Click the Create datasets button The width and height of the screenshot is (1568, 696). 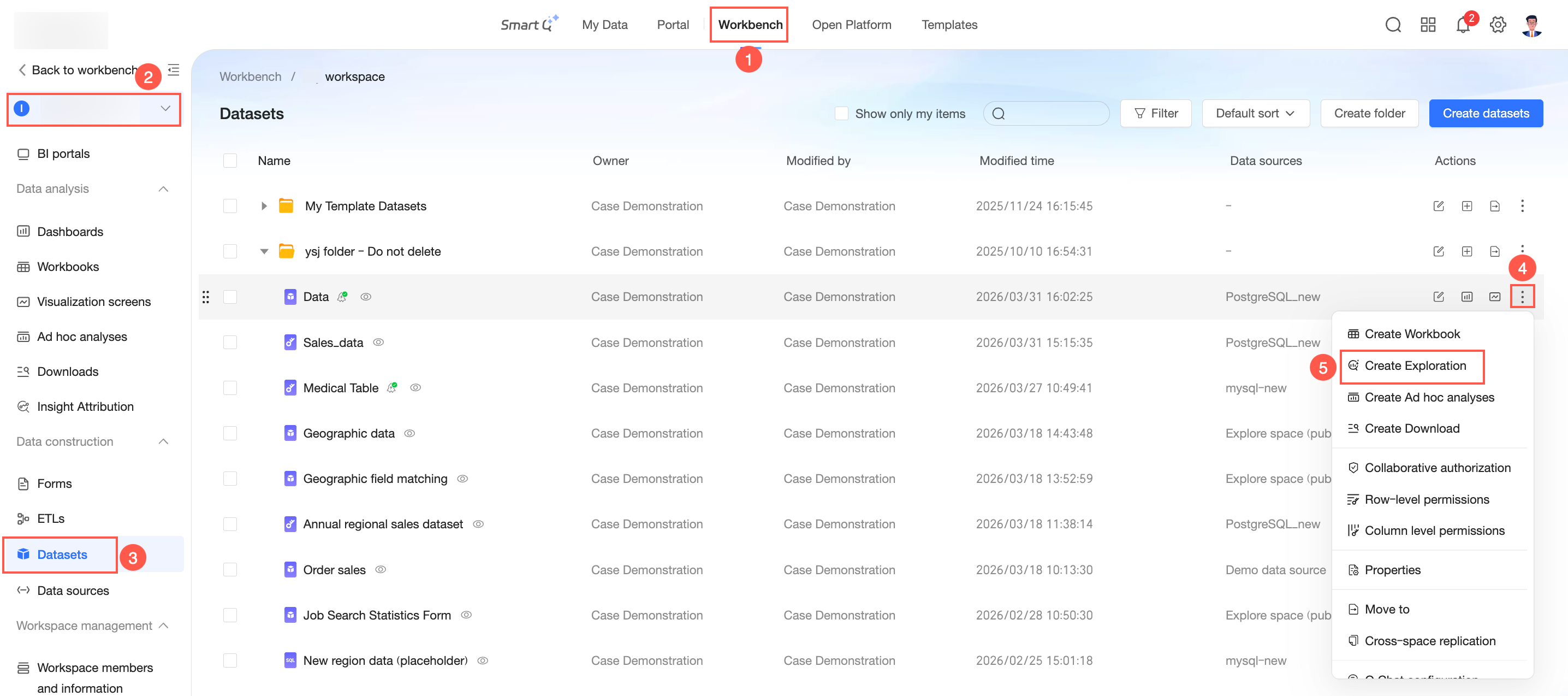1485,113
